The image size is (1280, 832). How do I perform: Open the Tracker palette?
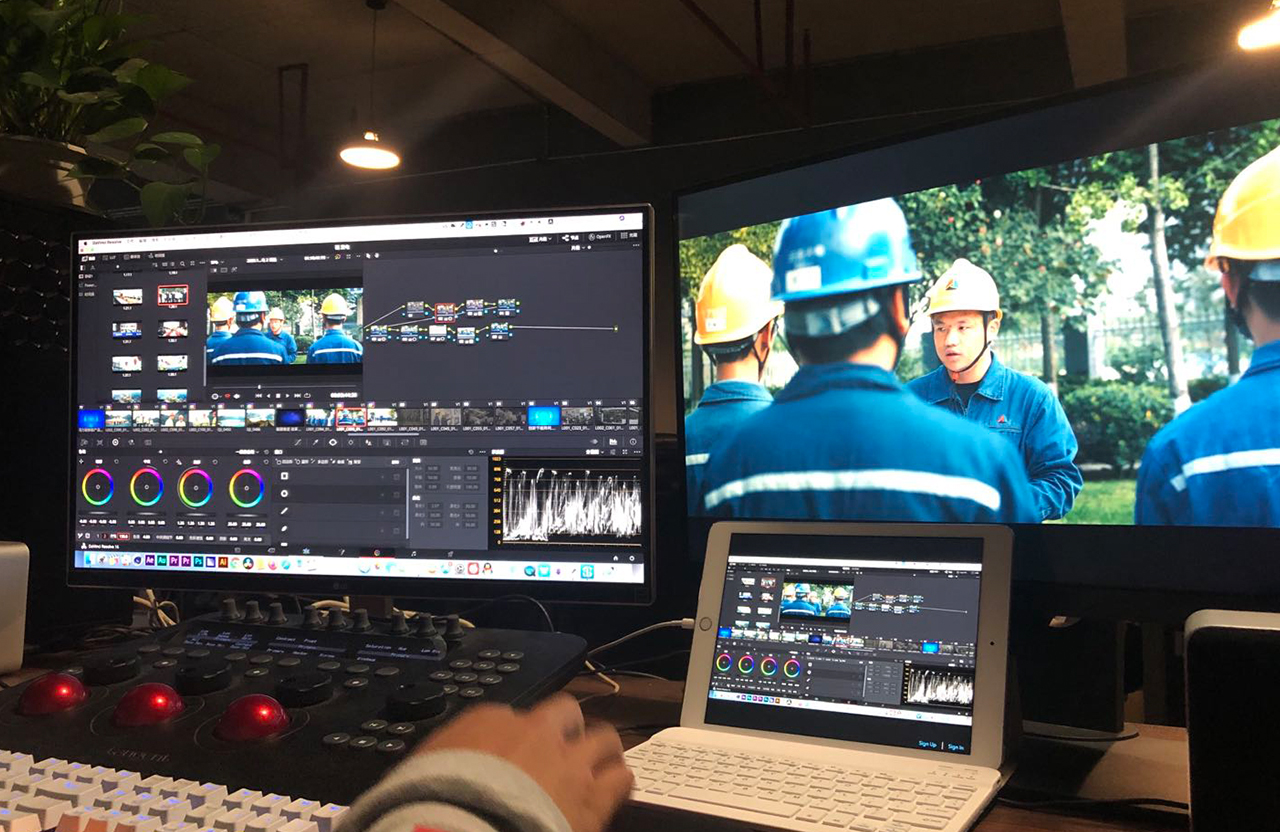coord(350,442)
